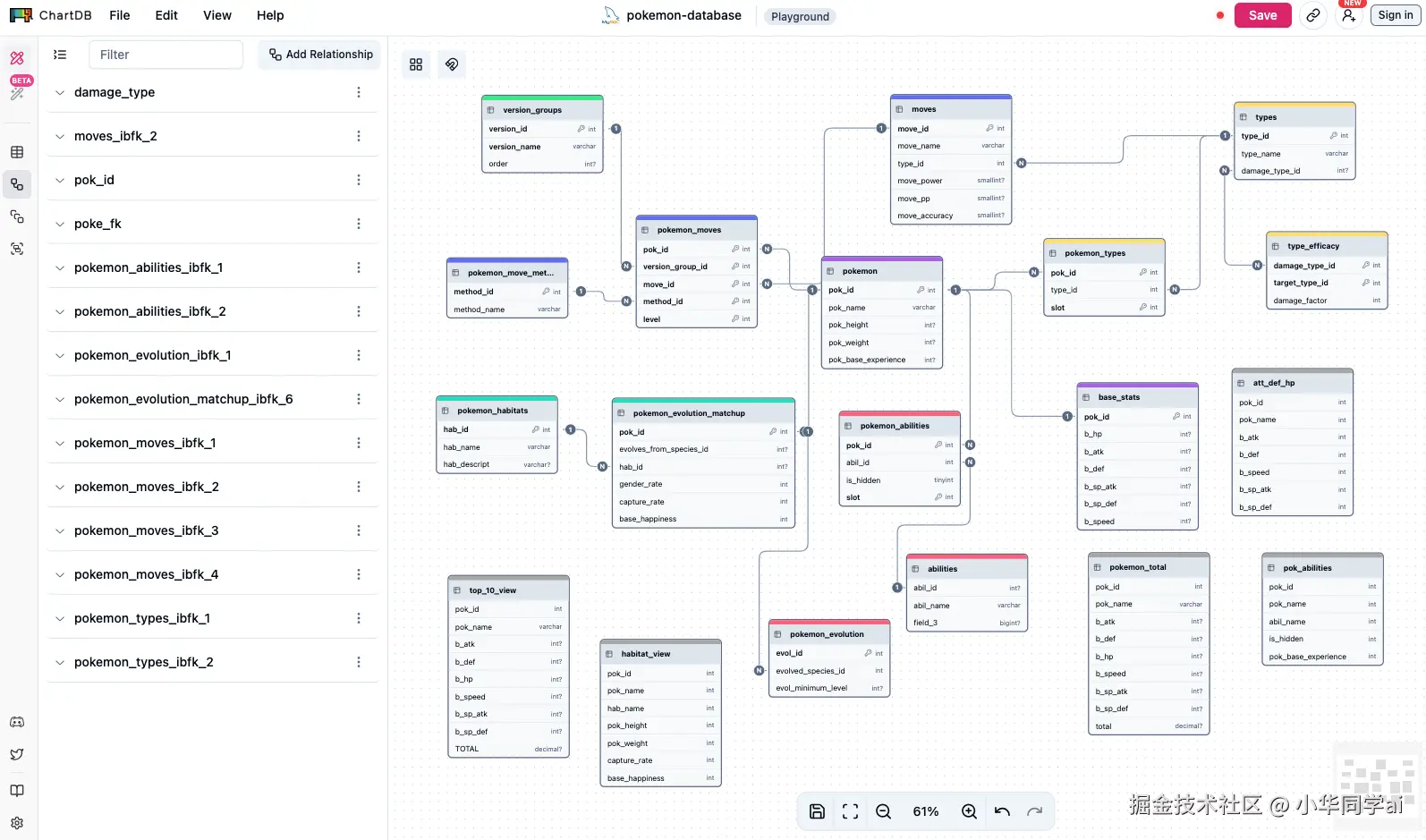Open options menu for moves_ibfk_2 relationship
This screenshot has height=840, width=1426.
pos(359,136)
